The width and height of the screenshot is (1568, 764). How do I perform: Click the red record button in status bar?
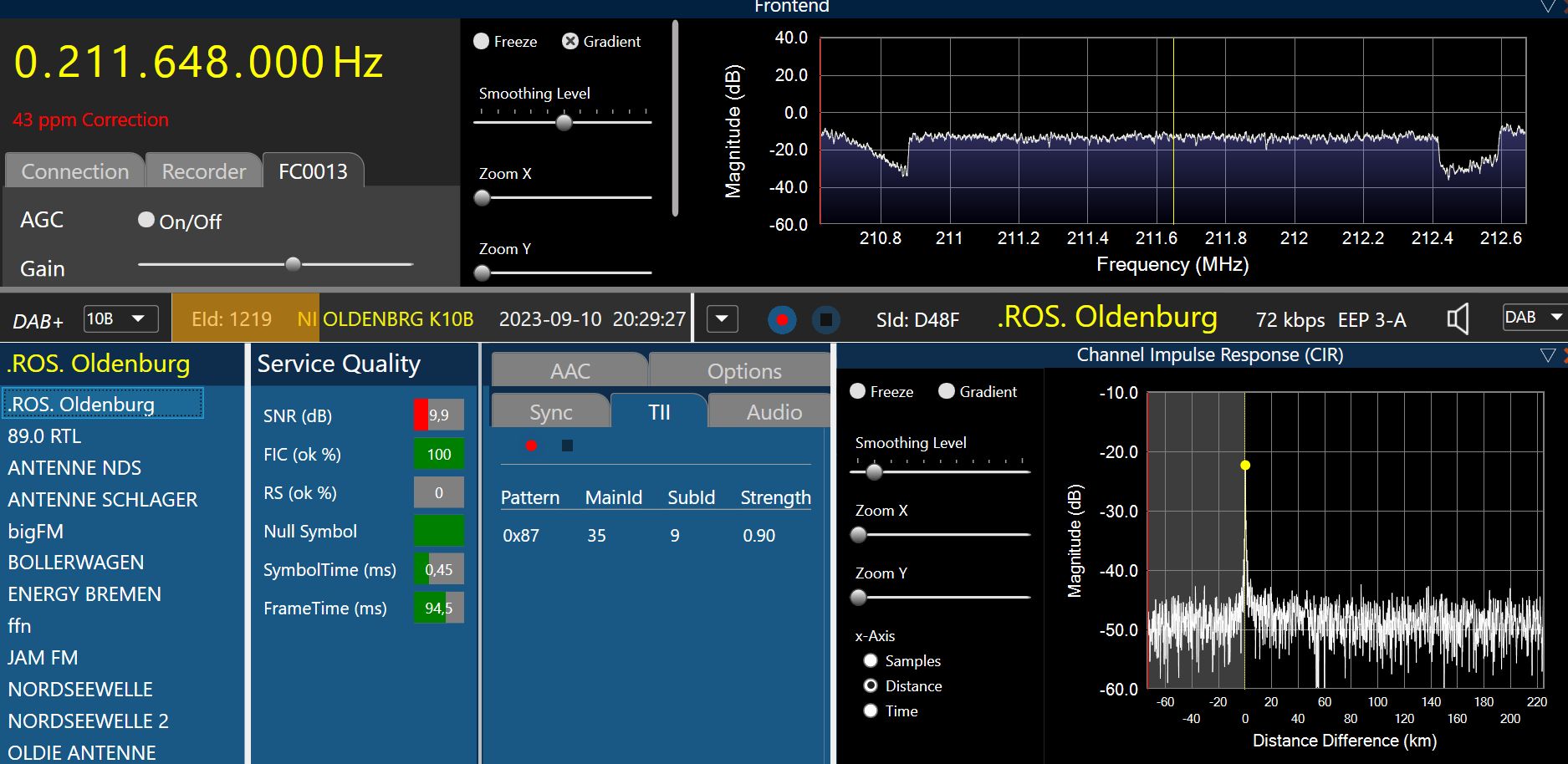point(782,319)
